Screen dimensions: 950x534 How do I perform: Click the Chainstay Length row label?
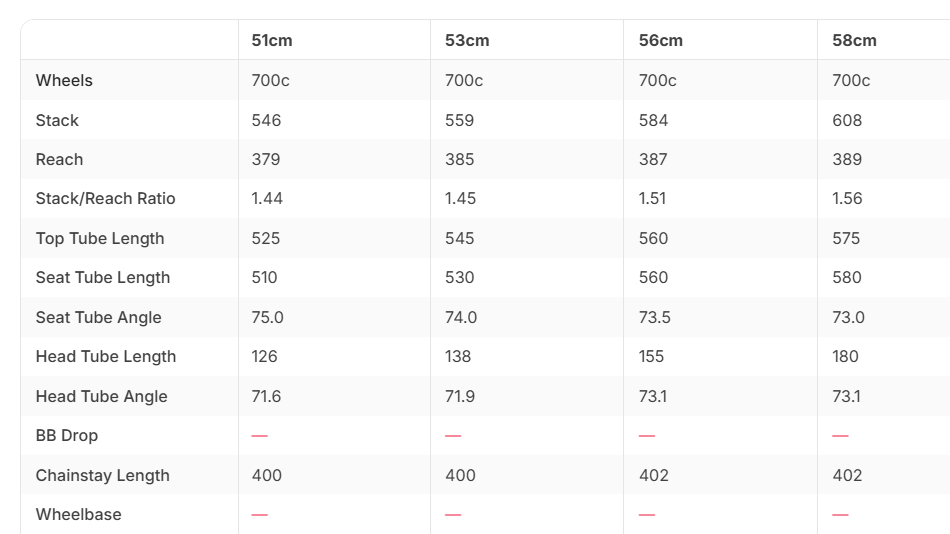click(x=102, y=476)
